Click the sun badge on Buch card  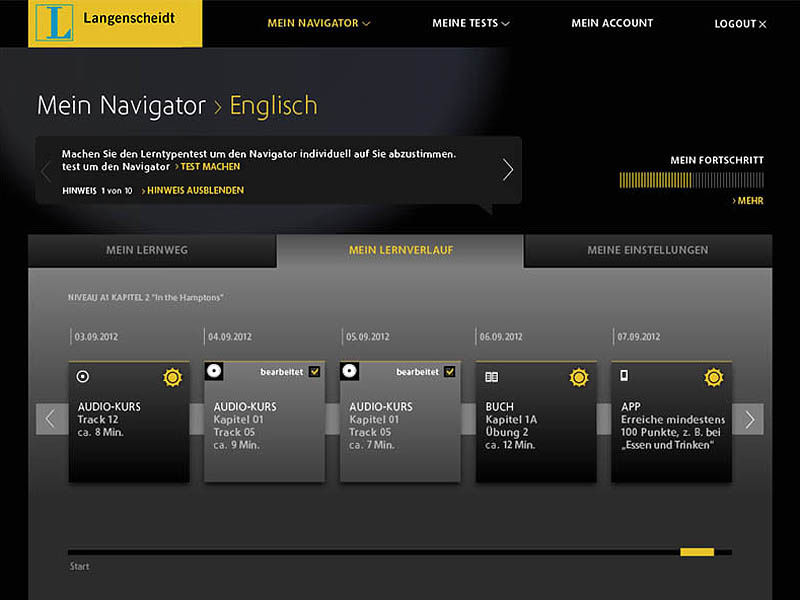579,378
